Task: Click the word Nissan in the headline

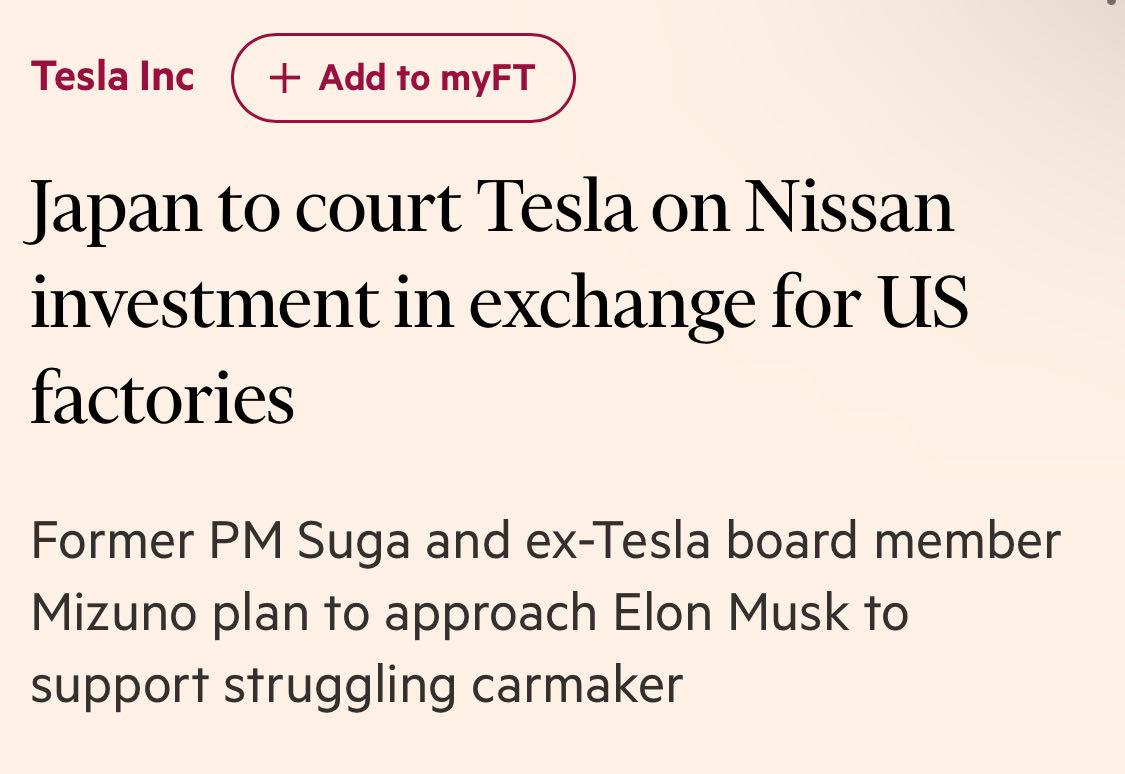Action: point(849,208)
